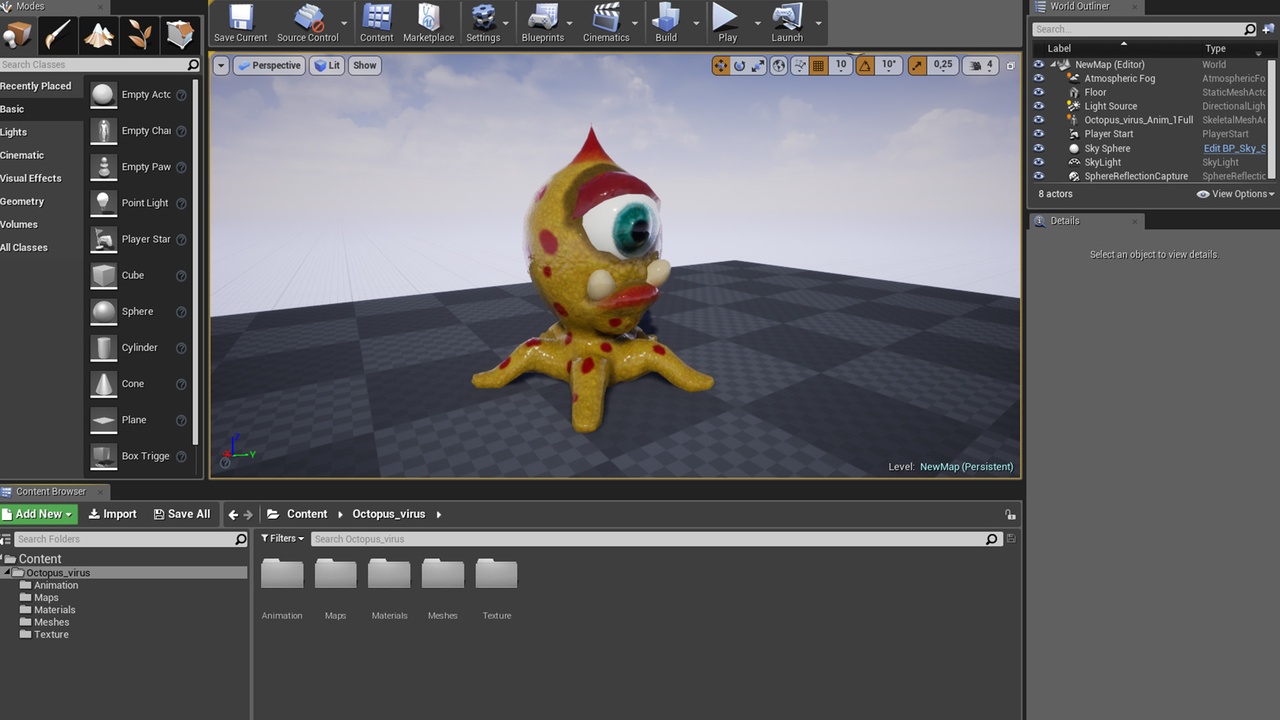Viewport: 1280px width, 720px height.
Task: Click Save All button
Action: 182,514
